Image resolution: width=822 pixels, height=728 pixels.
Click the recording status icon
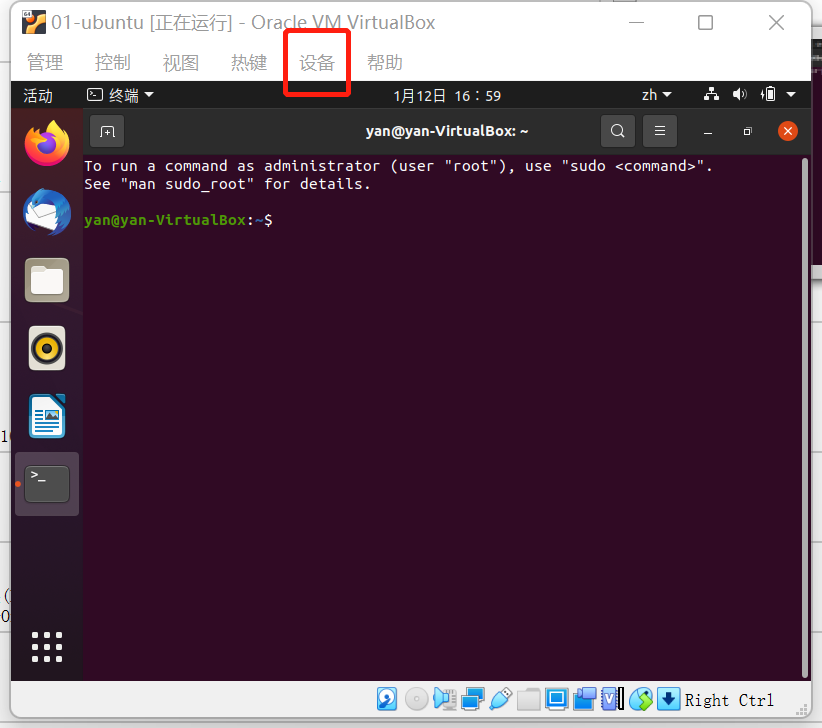coord(585,699)
